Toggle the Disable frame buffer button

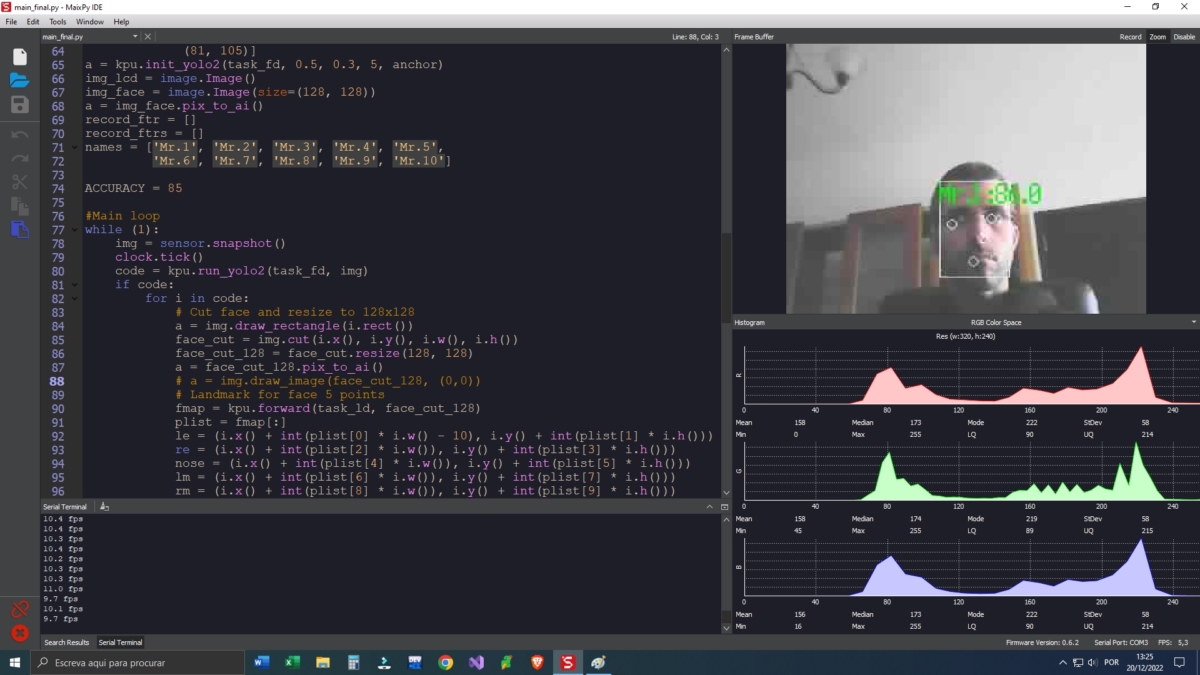[1184, 37]
